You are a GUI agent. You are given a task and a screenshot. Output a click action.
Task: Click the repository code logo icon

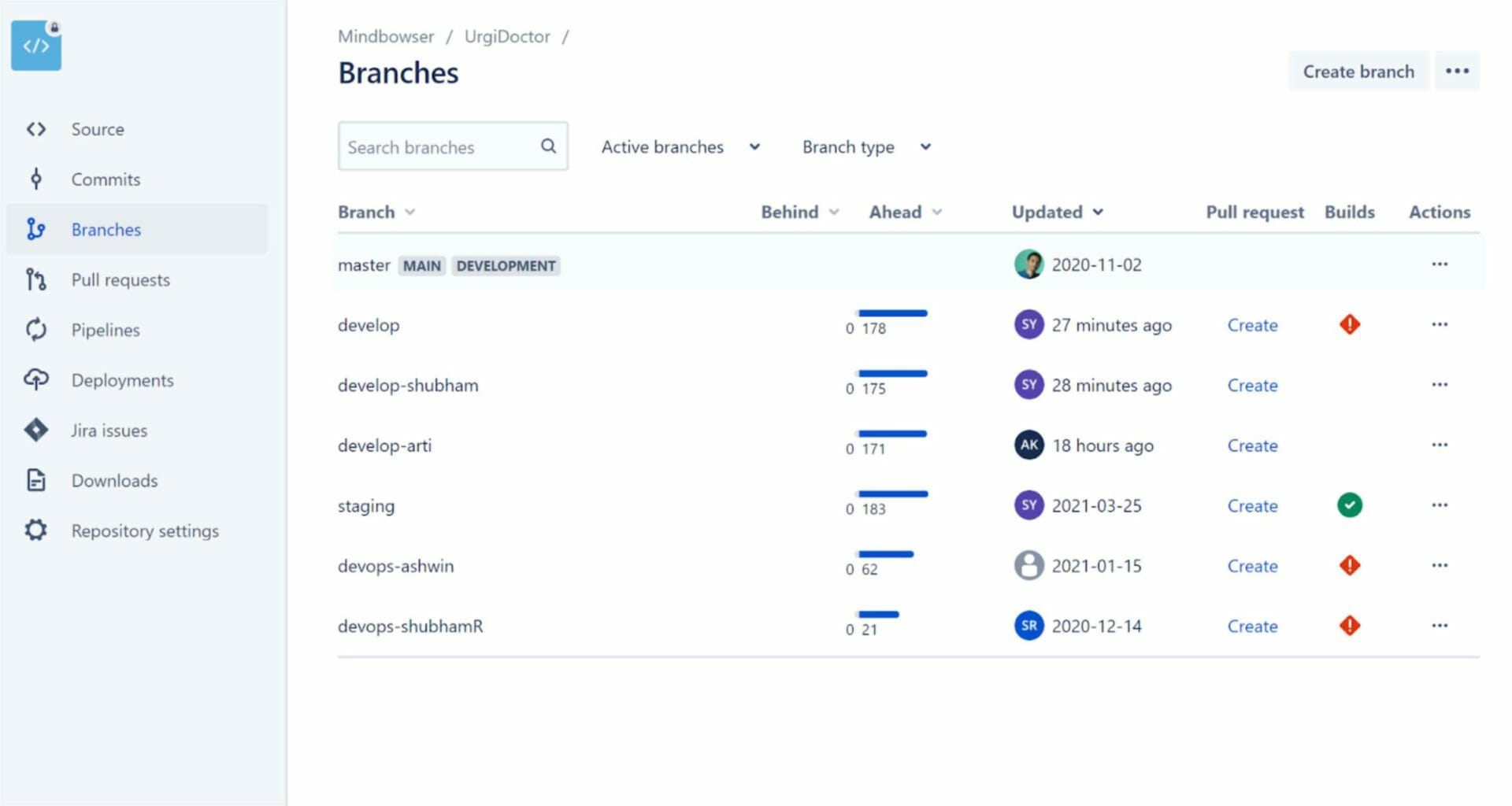click(36, 45)
